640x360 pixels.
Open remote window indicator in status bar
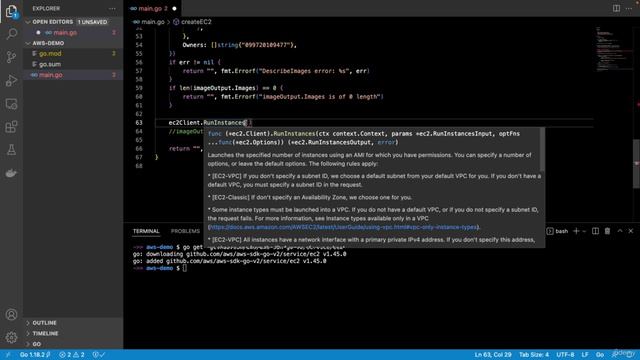[x=7, y=355]
